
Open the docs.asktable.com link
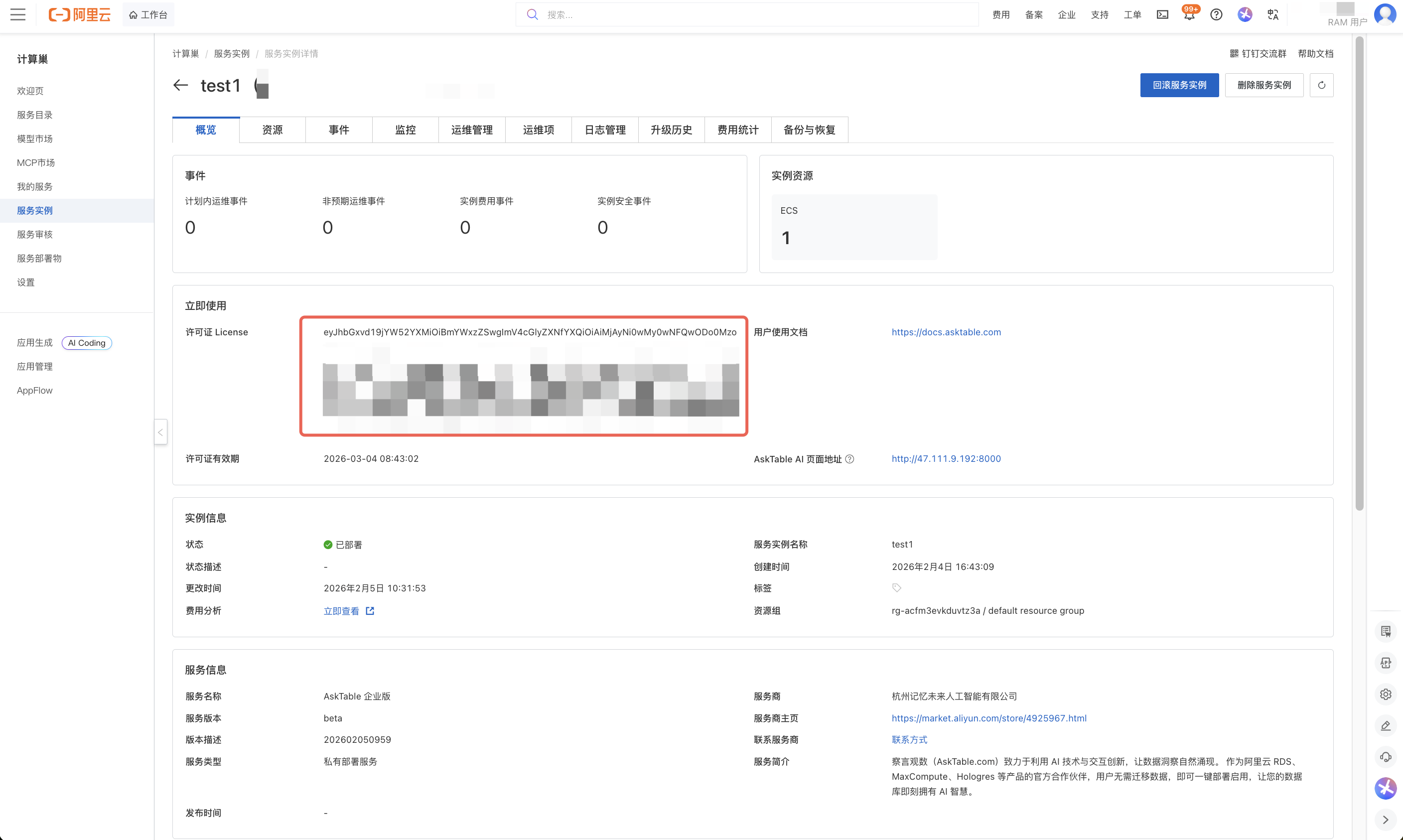point(946,332)
